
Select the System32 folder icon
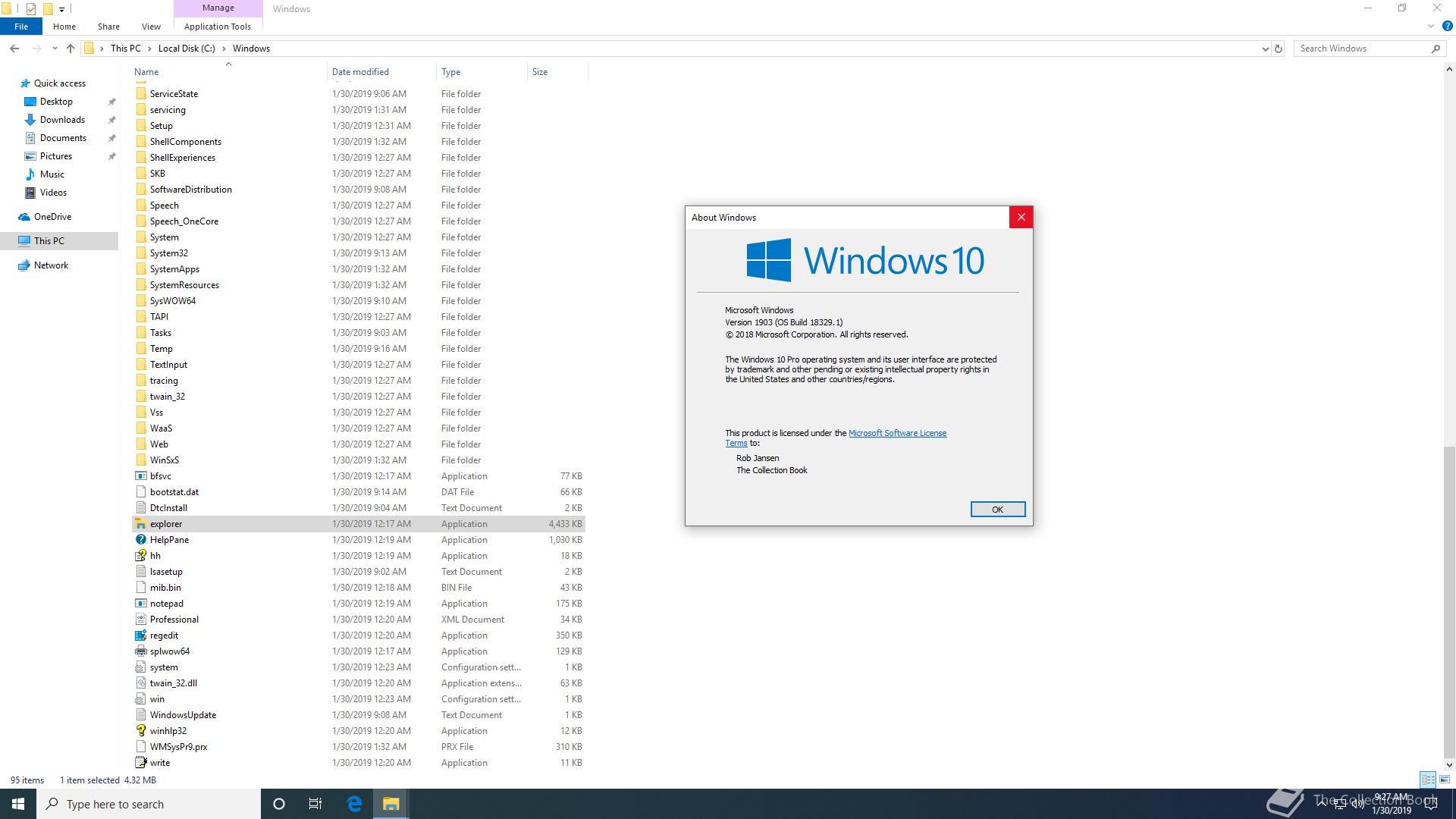tap(141, 253)
